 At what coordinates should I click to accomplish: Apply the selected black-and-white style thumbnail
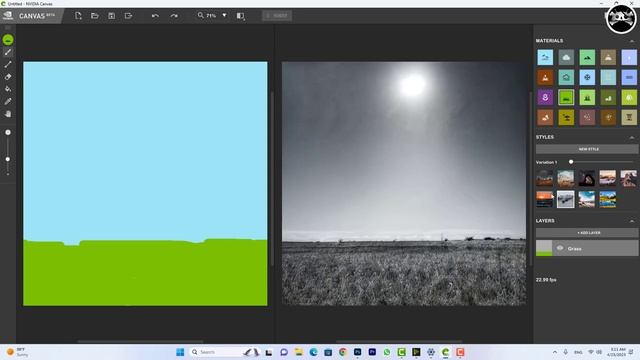(x=566, y=199)
